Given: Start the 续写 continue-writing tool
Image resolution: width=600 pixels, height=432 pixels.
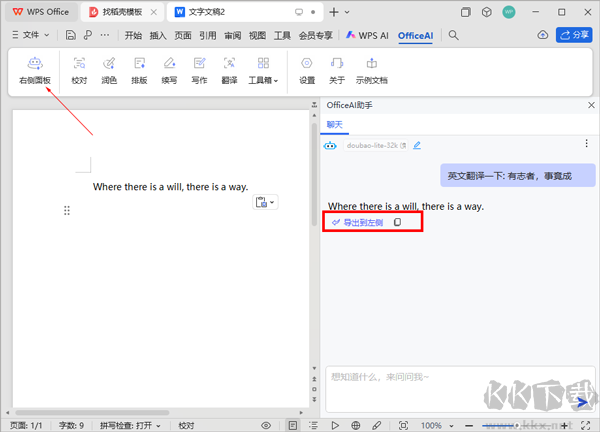Looking at the screenshot, I should [x=169, y=70].
